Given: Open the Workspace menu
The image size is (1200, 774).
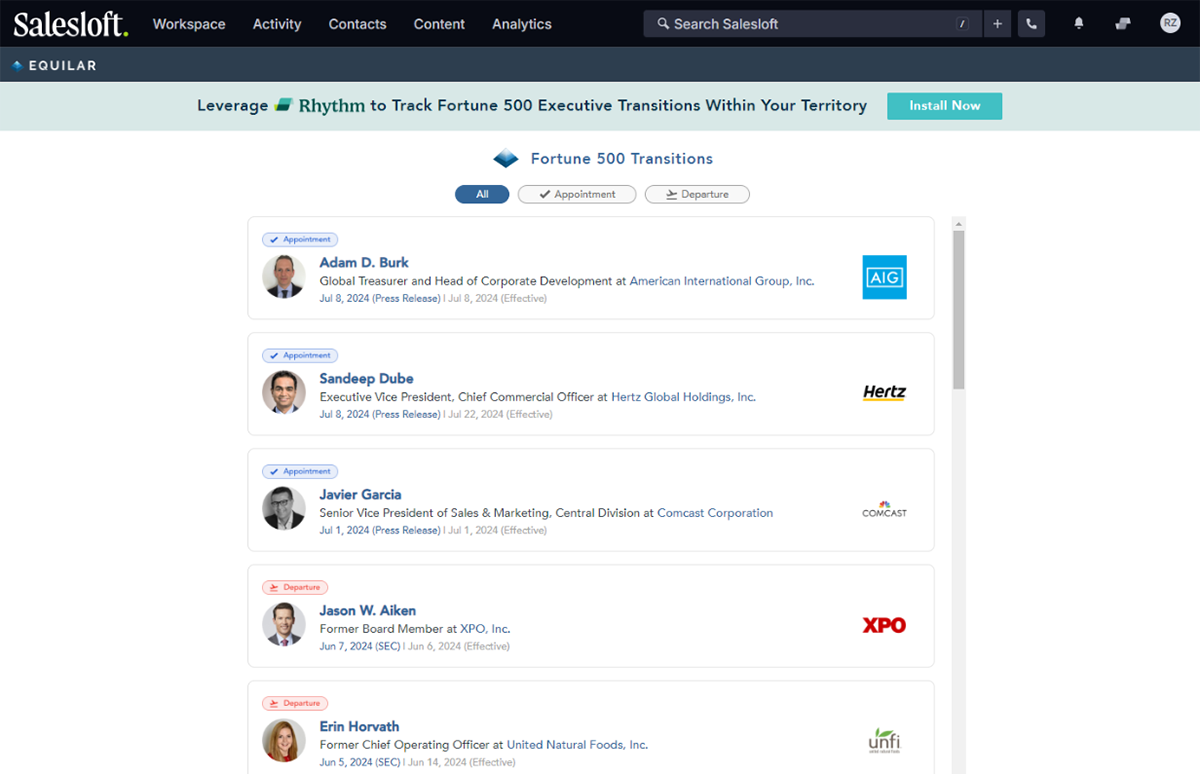Looking at the screenshot, I should tap(189, 24).
